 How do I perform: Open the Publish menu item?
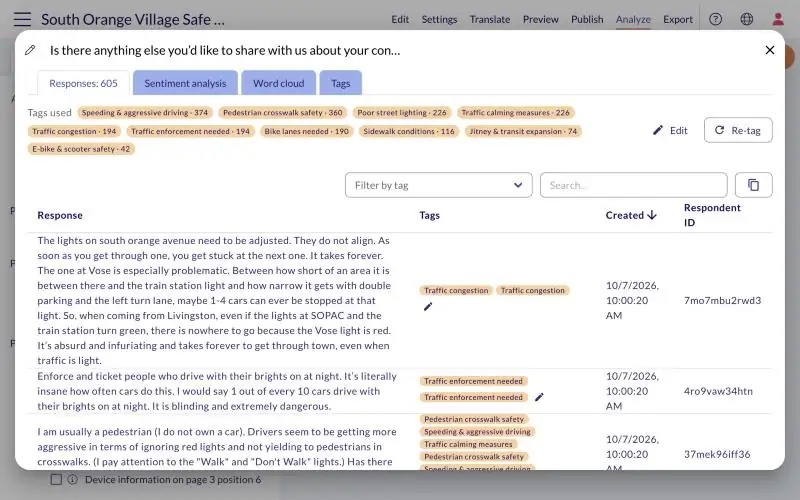[x=587, y=19]
